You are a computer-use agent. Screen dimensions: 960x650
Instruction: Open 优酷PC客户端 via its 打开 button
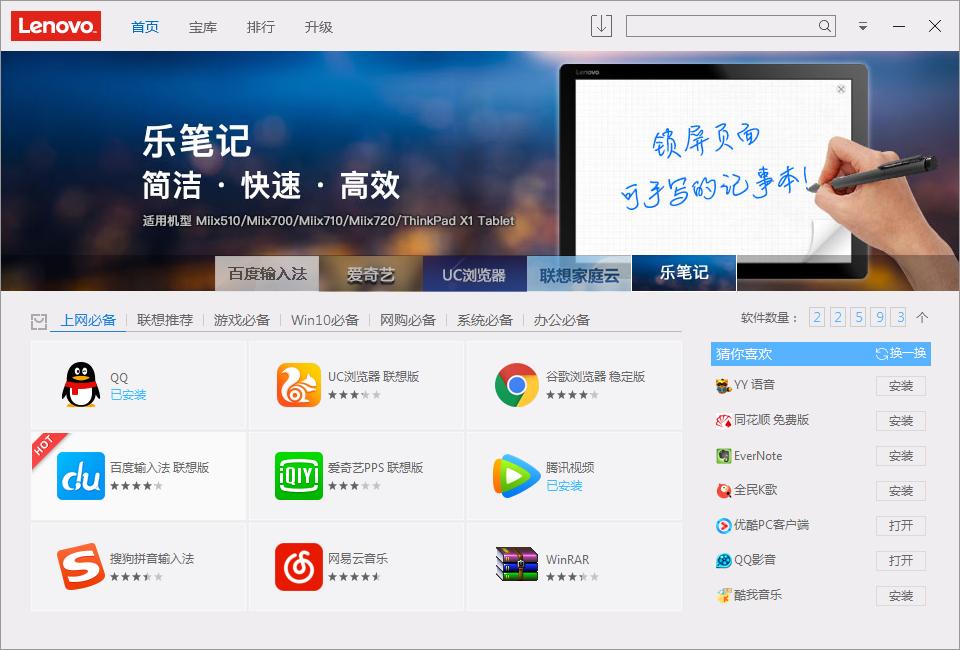(900, 525)
